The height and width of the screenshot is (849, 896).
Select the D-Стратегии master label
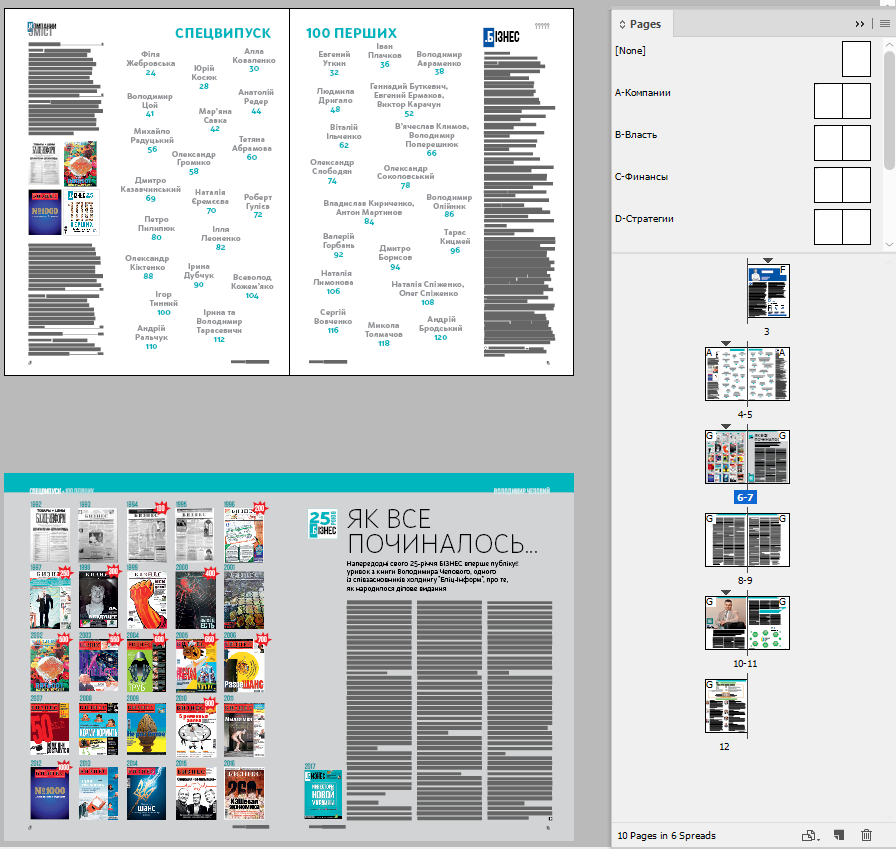pos(644,219)
